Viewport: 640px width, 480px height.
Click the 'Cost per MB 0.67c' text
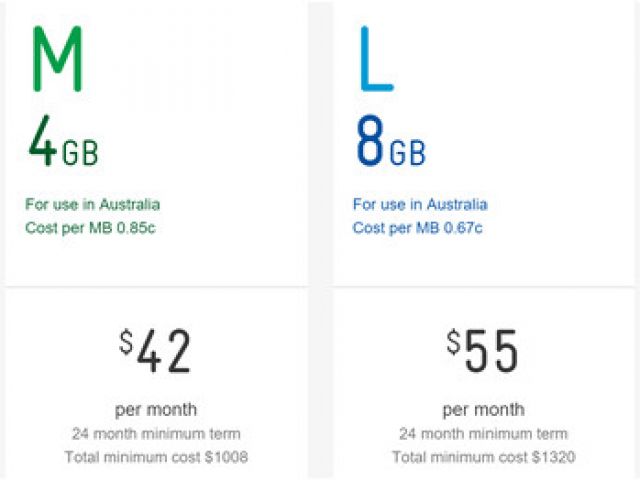418,227
